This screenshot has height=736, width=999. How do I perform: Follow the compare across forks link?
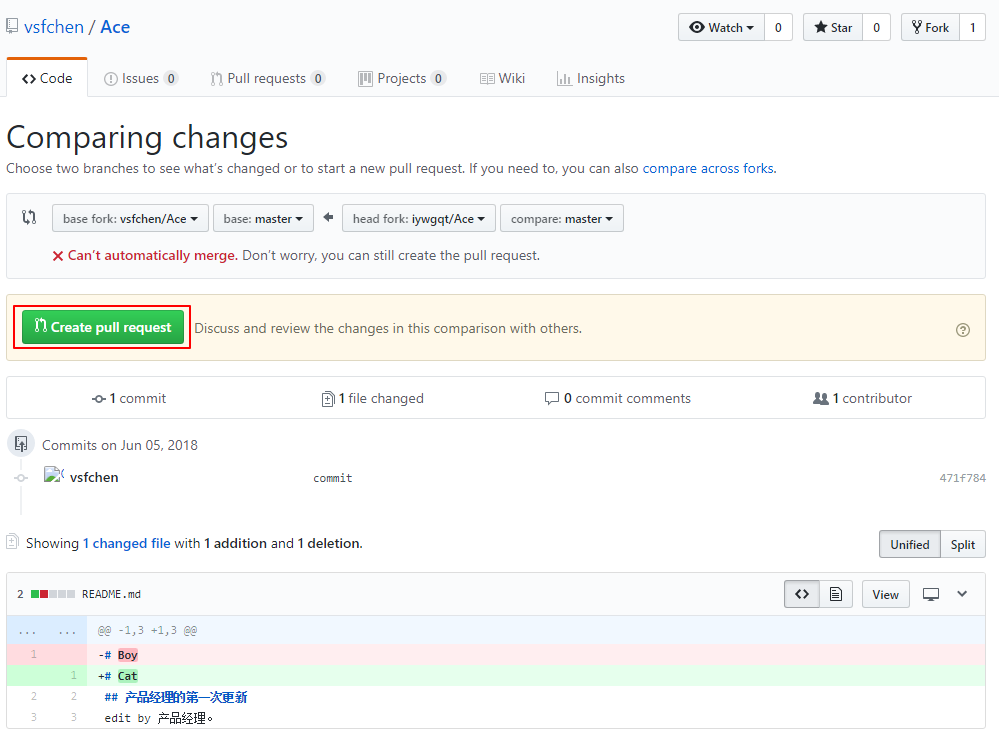coord(707,168)
